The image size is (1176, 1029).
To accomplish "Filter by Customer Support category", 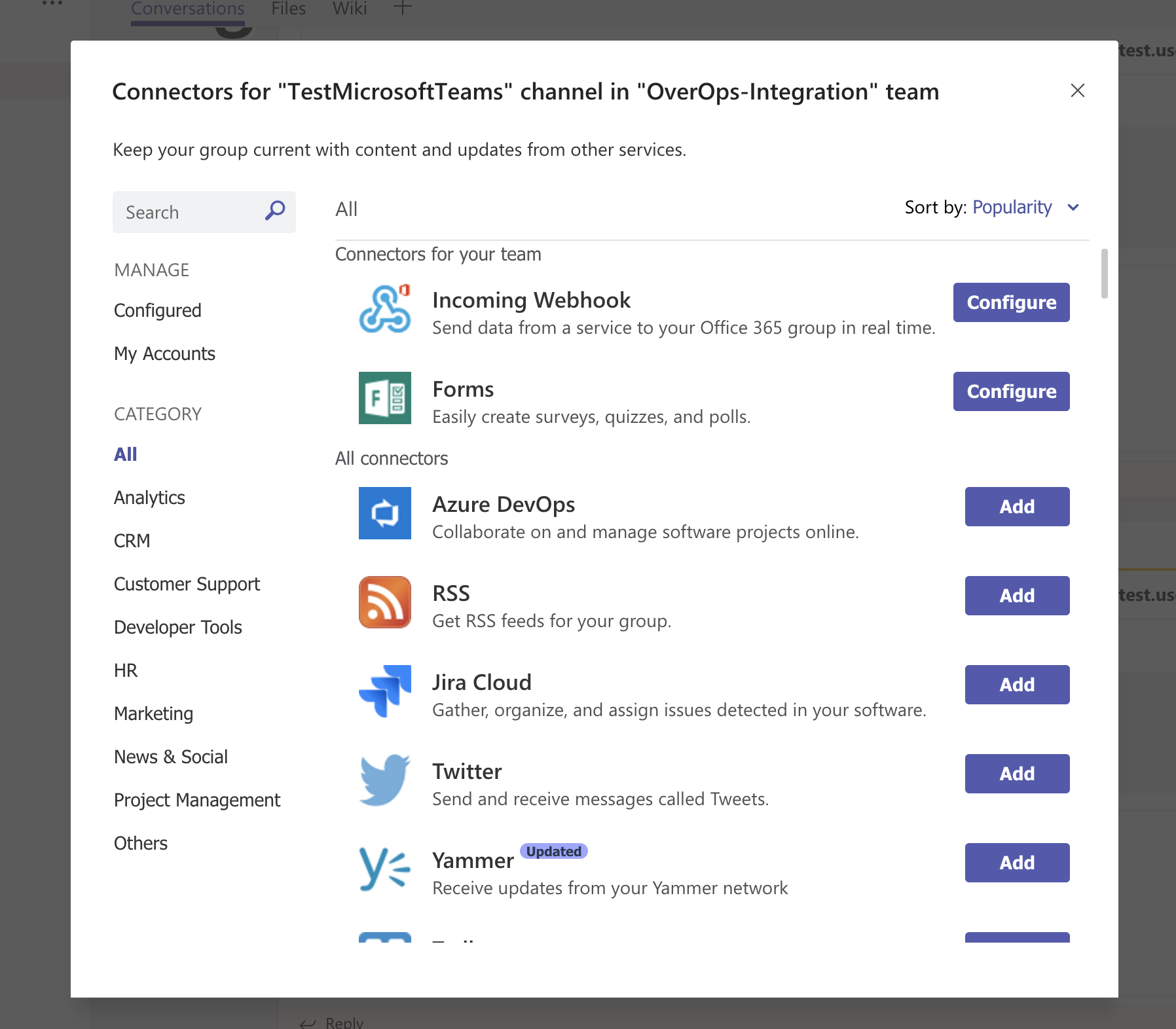I will pos(187,584).
